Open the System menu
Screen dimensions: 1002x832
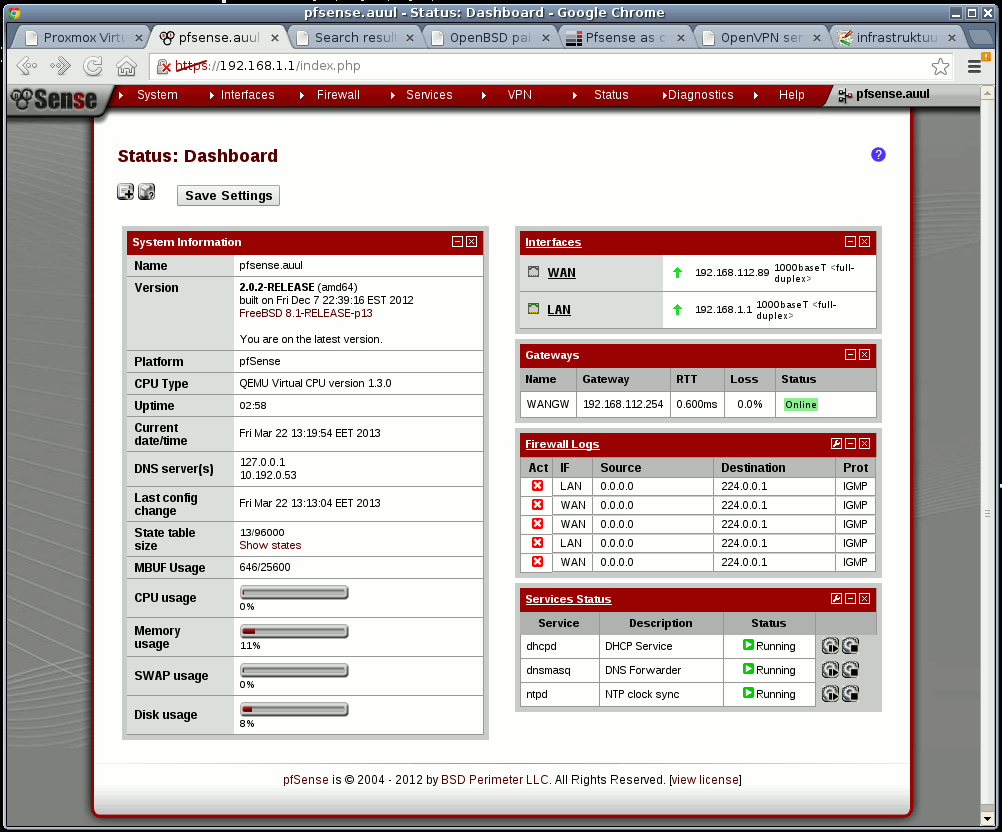pos(157,95)
